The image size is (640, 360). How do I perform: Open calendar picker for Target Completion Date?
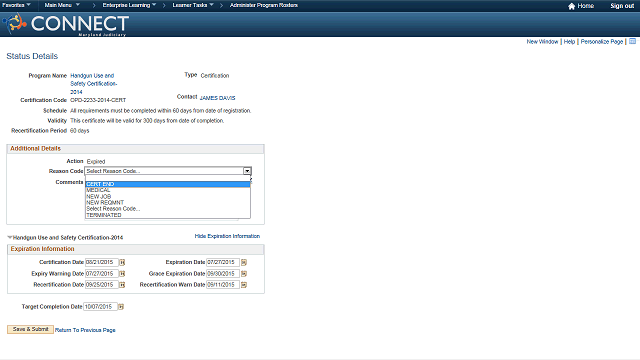click(x=121, y=307)
